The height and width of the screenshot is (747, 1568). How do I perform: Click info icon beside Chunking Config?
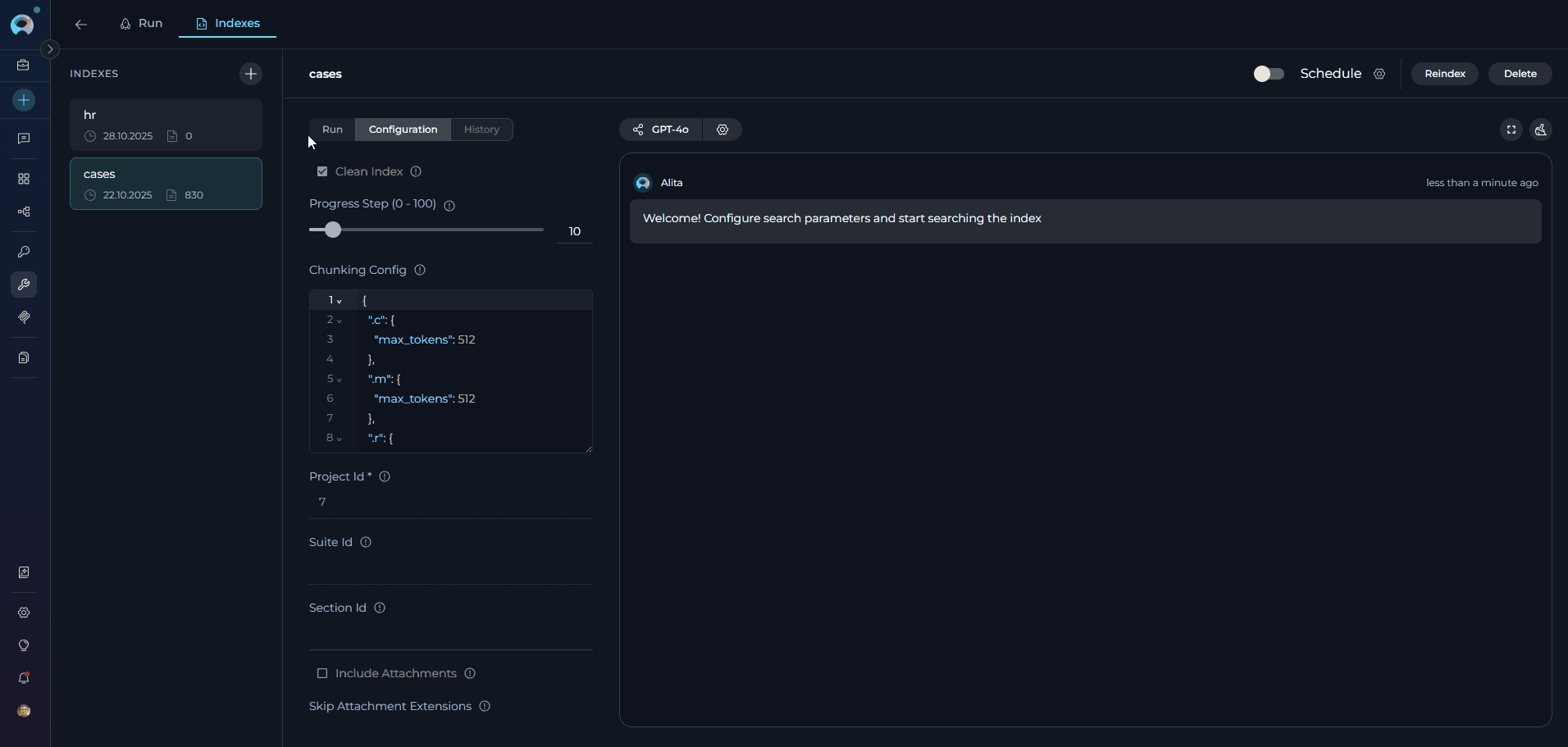click(420, 270)
